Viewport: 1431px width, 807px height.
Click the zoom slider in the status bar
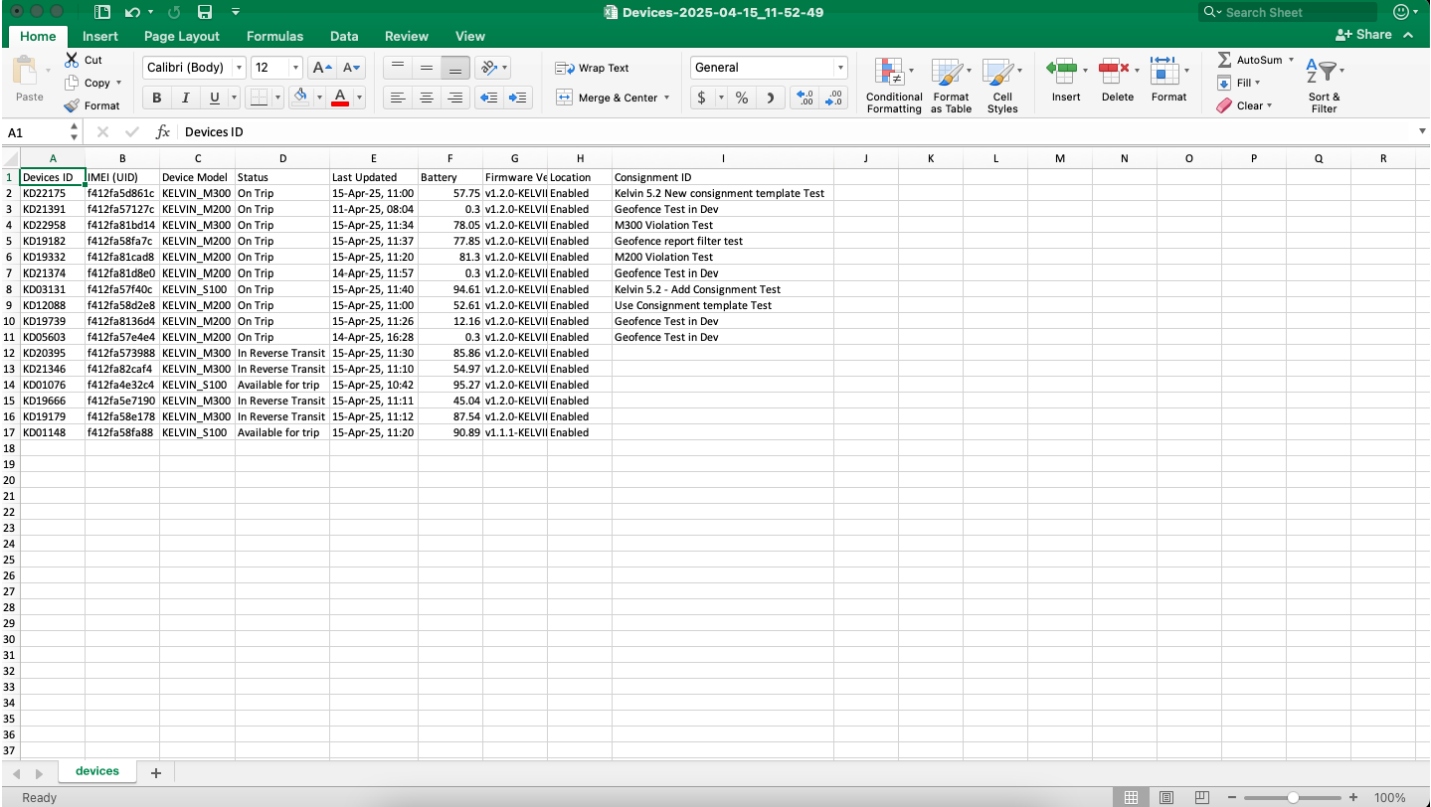click(1293, 797)
